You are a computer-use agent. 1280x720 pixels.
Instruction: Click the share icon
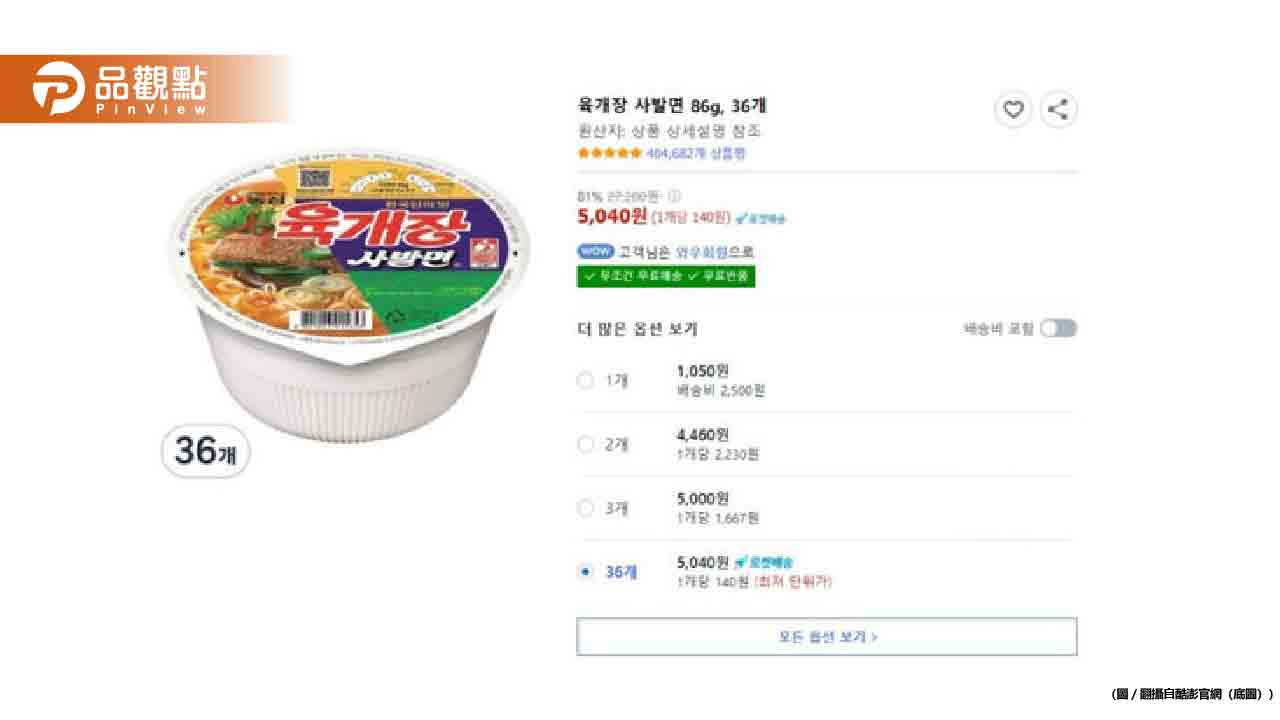[x=1059, y=110]
